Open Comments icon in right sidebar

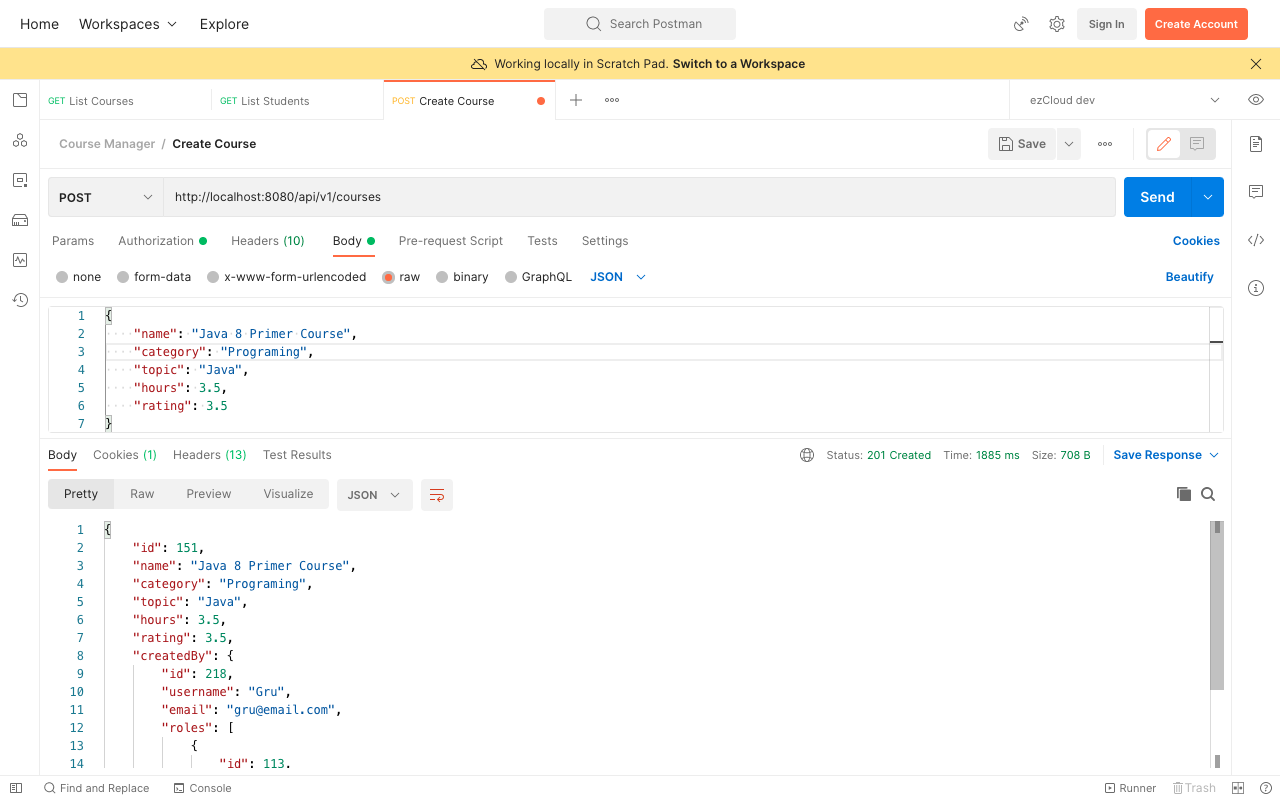1256,192
